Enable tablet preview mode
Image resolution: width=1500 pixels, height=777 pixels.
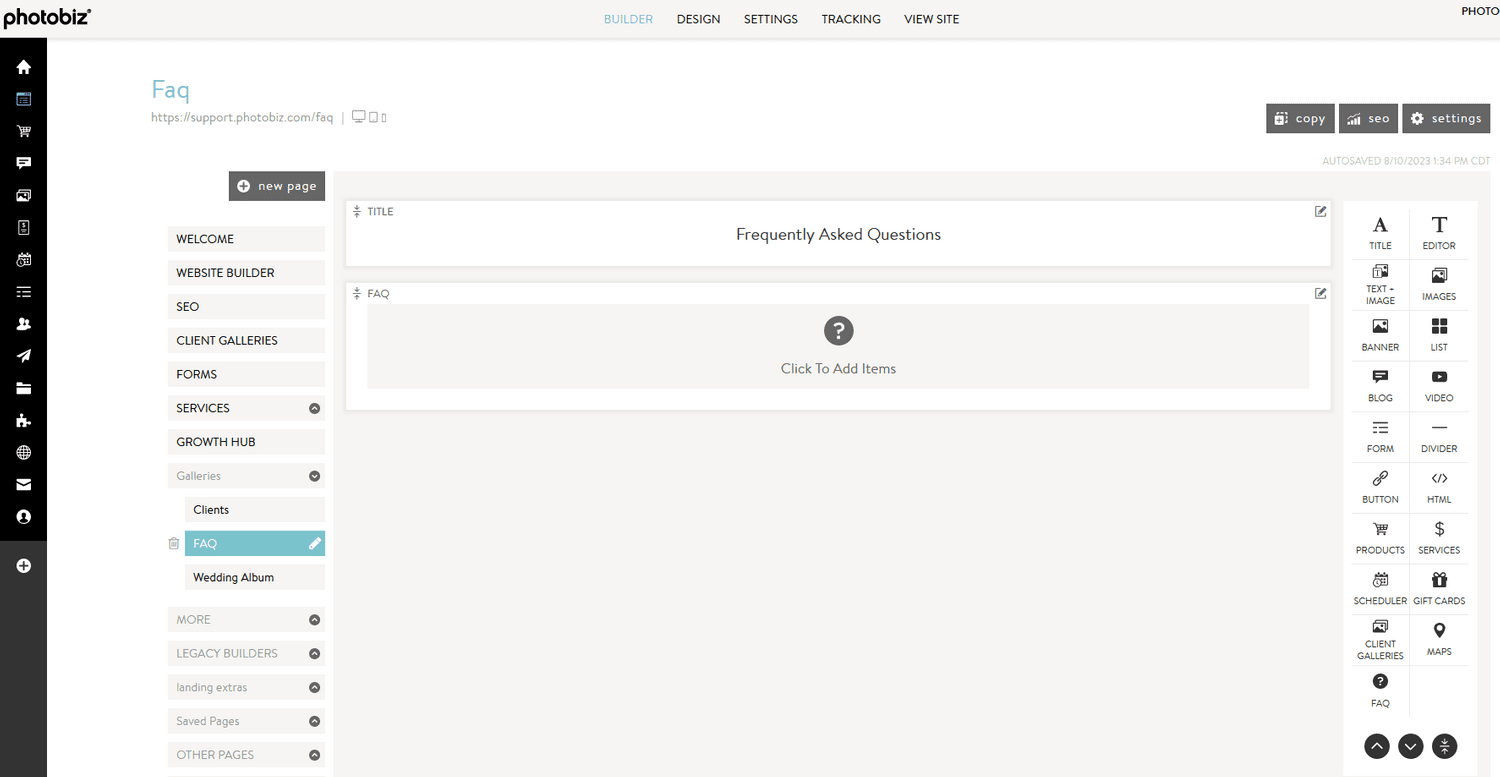tap(371, 117)
